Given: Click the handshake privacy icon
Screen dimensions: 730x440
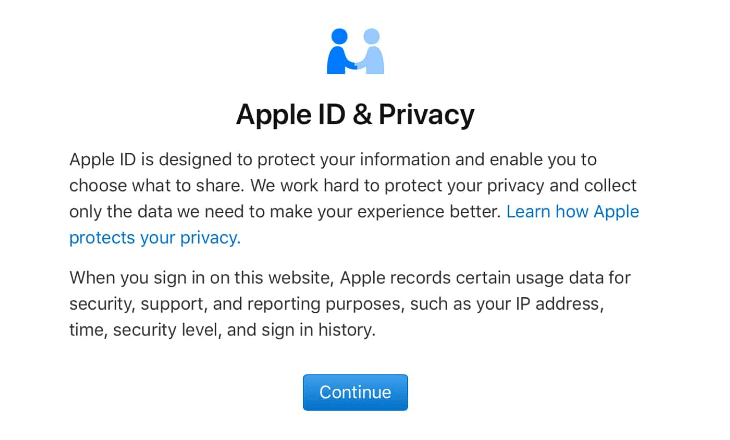Looking at the screenshot, I should [x=355, y=50].
